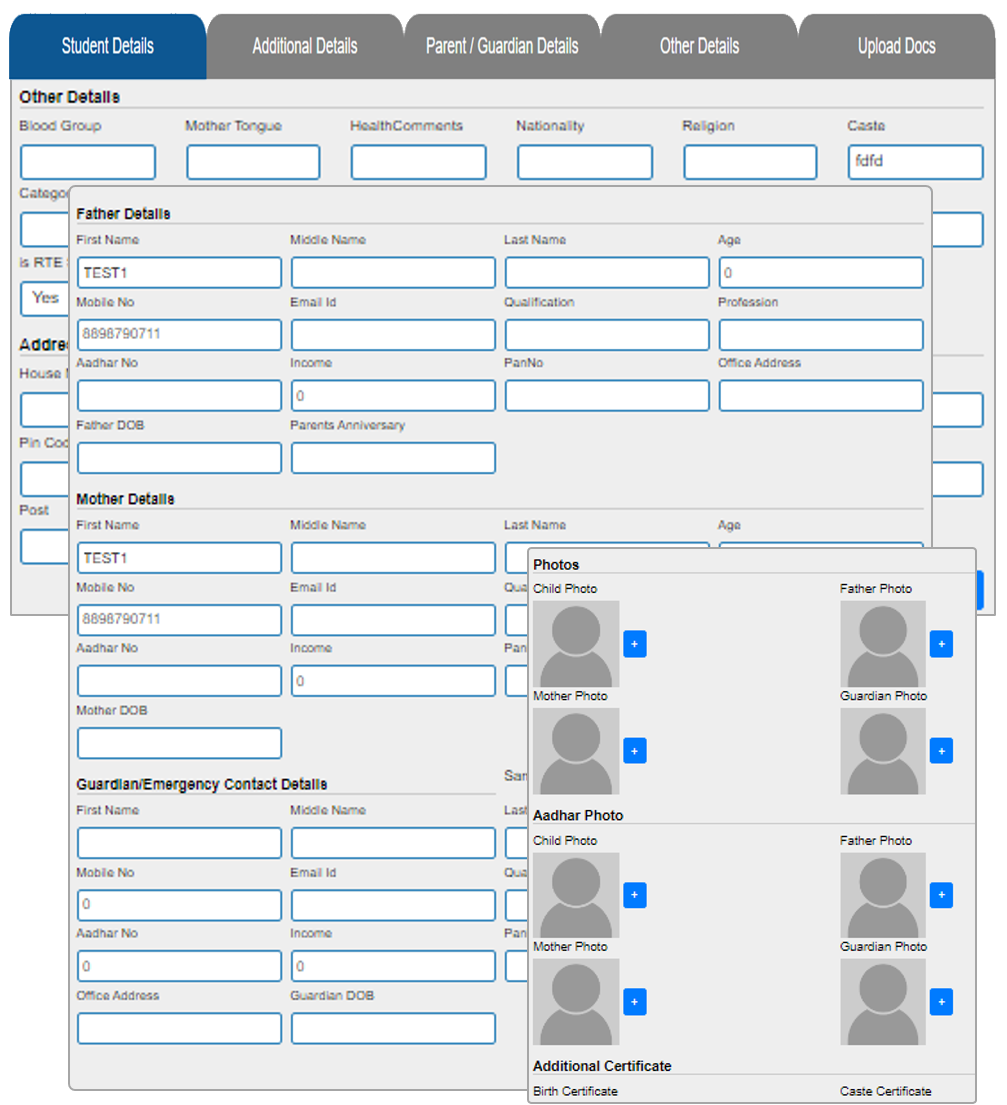The image size is (1007, 1105).
Task: Click Mother Photo avatar under Aadhar Photo
Action: [x=576, y=1002]
